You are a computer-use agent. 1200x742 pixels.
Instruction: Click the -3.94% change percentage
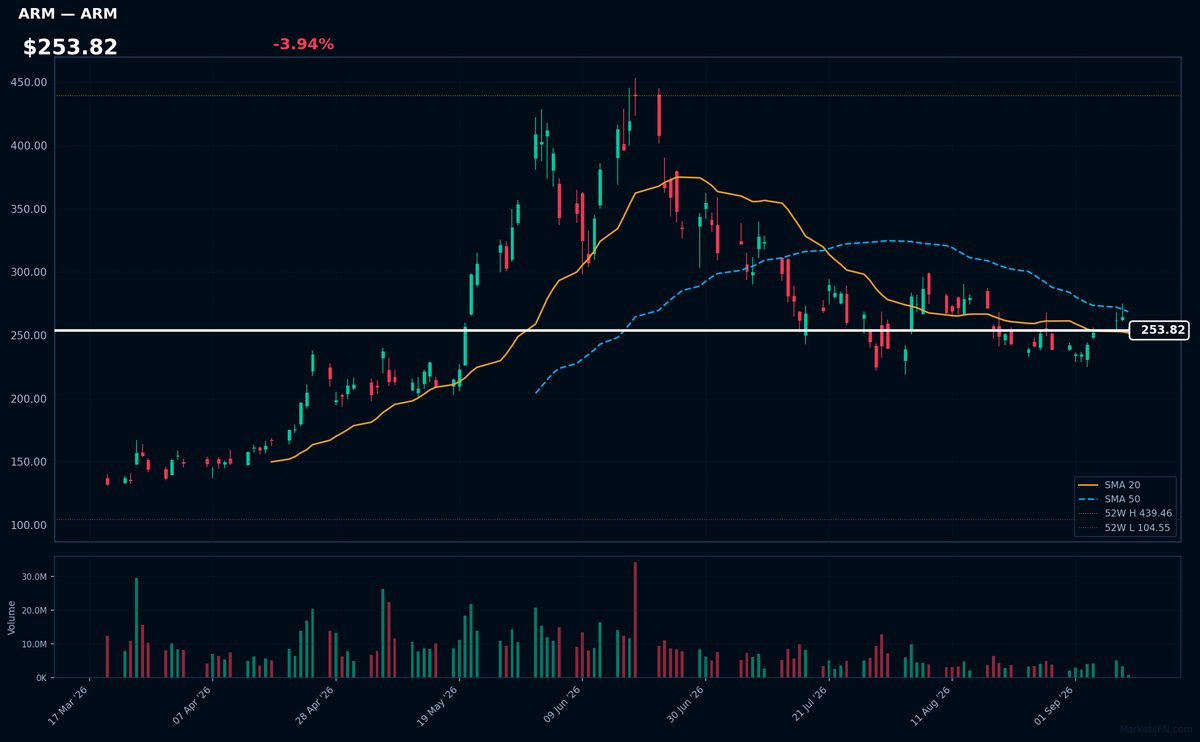pos(303,44)
